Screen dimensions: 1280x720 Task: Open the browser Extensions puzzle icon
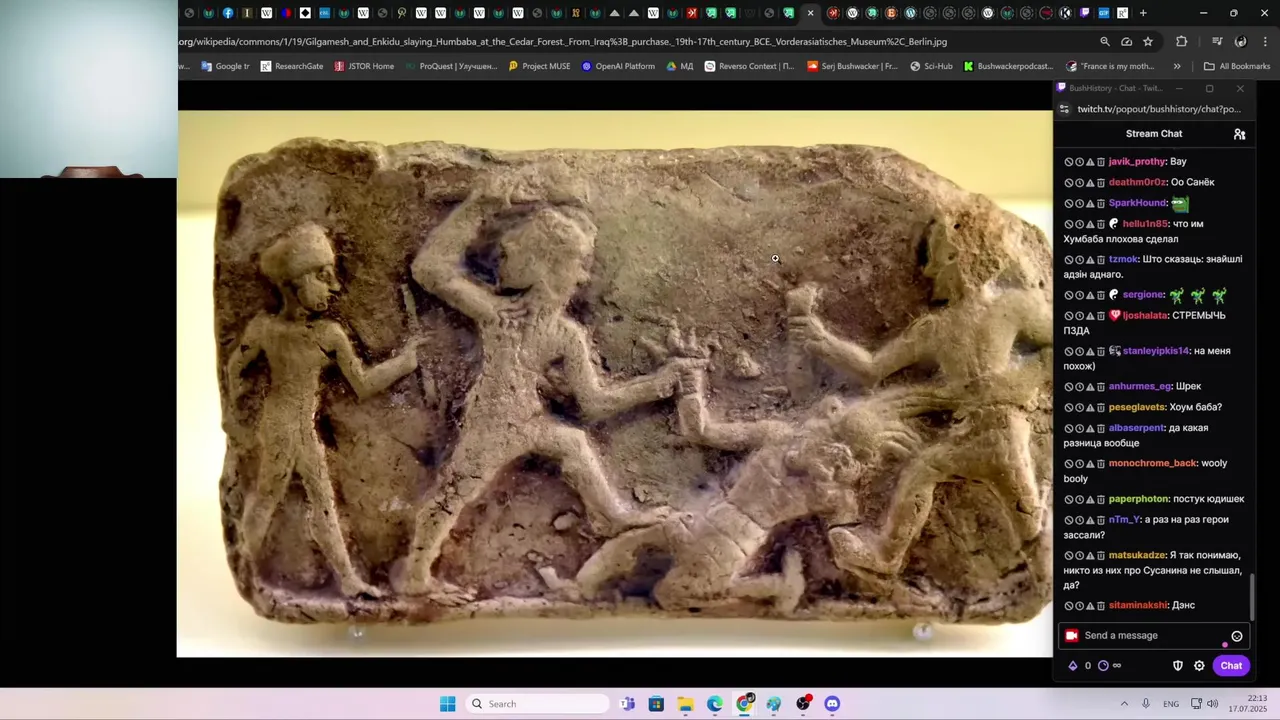click(x=1182, y=42)
